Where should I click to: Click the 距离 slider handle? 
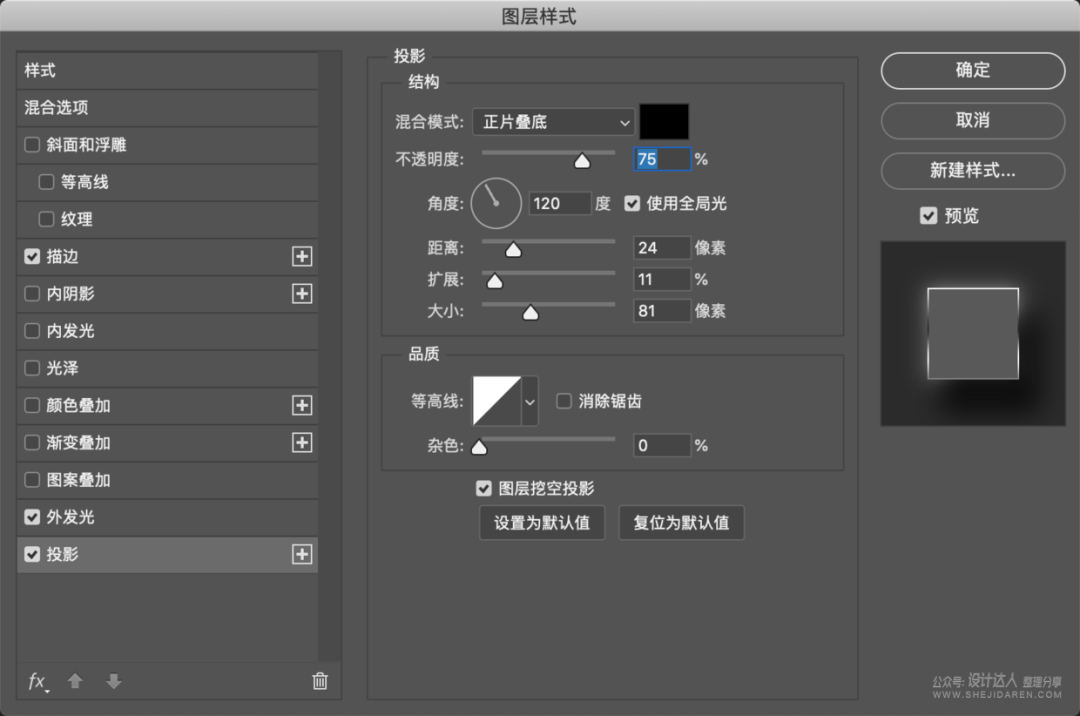513,249
